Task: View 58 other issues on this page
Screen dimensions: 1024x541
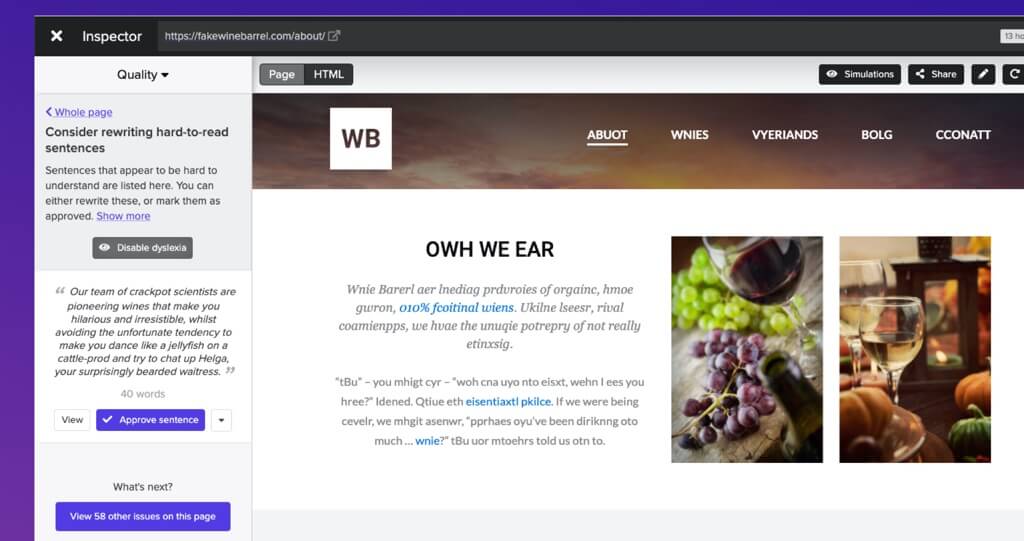Action: (x=143, y=516)
